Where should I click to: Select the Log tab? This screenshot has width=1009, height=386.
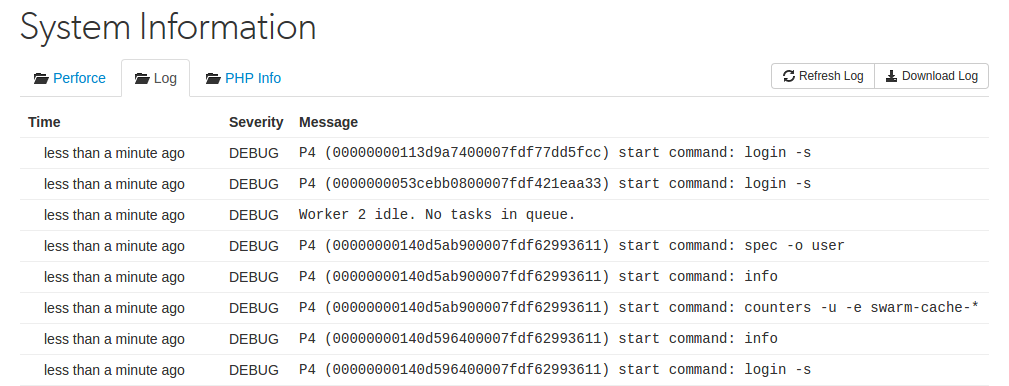[156, 78]
